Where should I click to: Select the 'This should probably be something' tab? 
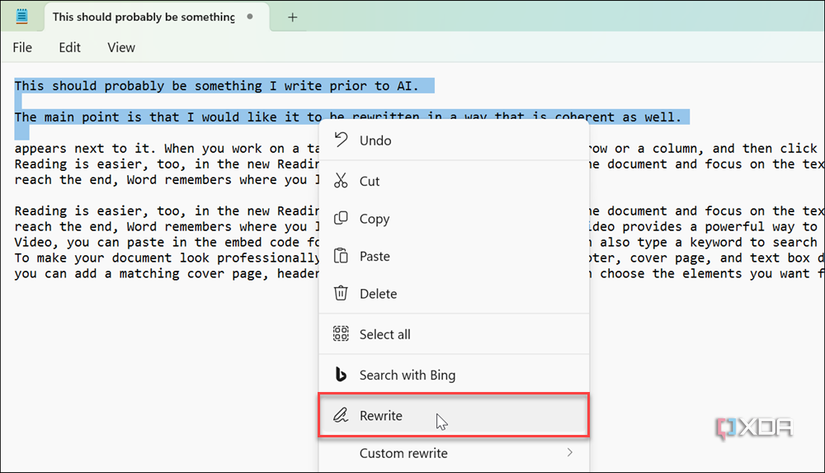(x=157, y=17)
